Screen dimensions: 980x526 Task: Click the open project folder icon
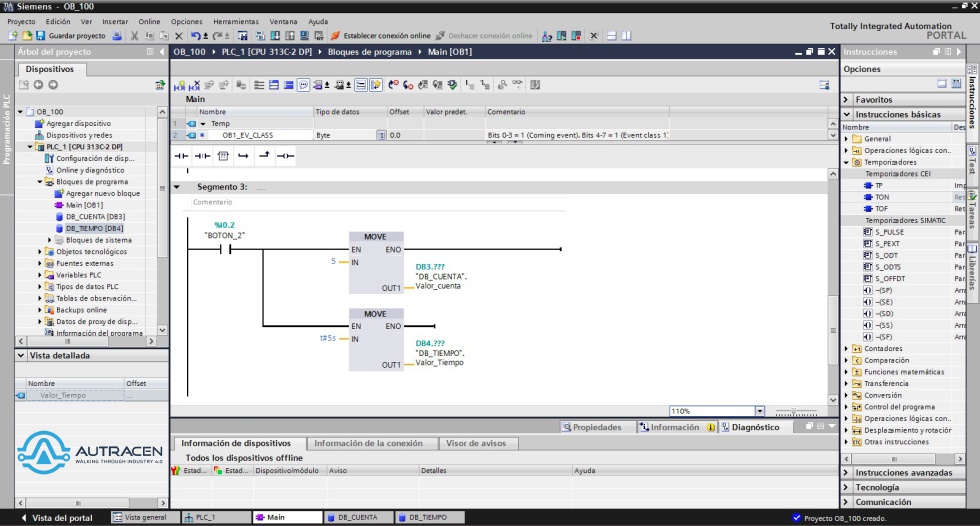[27, 36]
